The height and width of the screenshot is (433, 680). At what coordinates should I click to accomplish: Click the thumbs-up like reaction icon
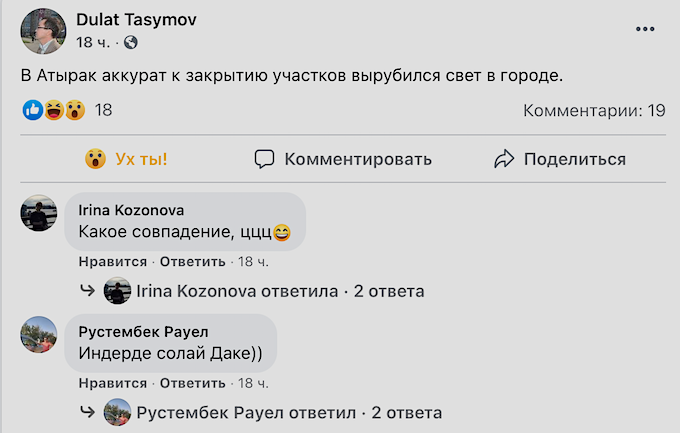[x=33, y=110]
